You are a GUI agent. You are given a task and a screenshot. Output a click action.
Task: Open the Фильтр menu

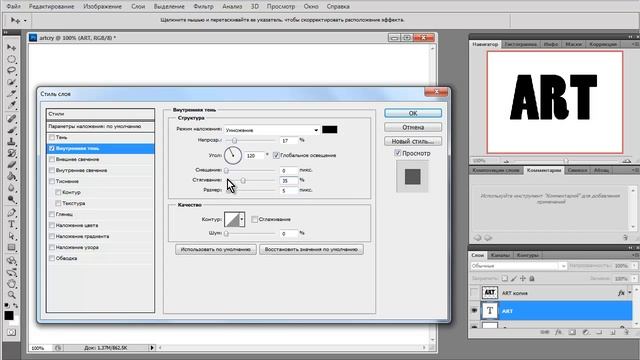point(203,7)
